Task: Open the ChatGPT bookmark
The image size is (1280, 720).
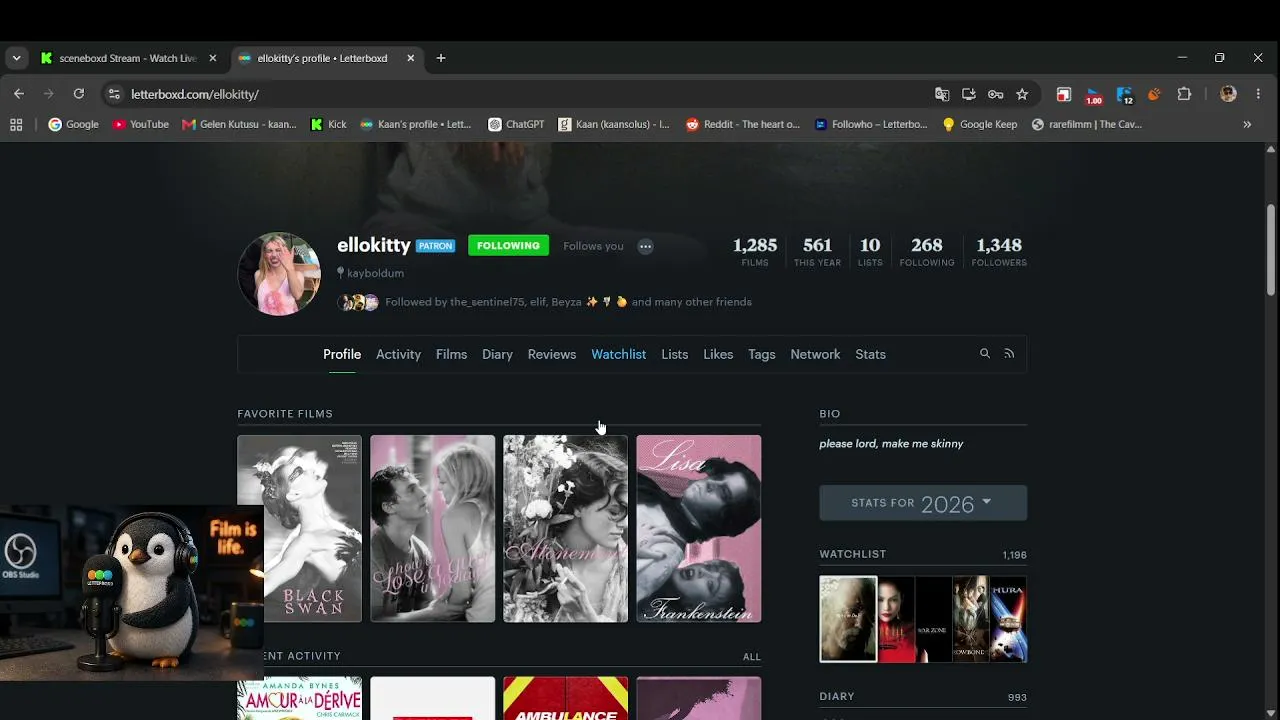Action: (516, 124)
